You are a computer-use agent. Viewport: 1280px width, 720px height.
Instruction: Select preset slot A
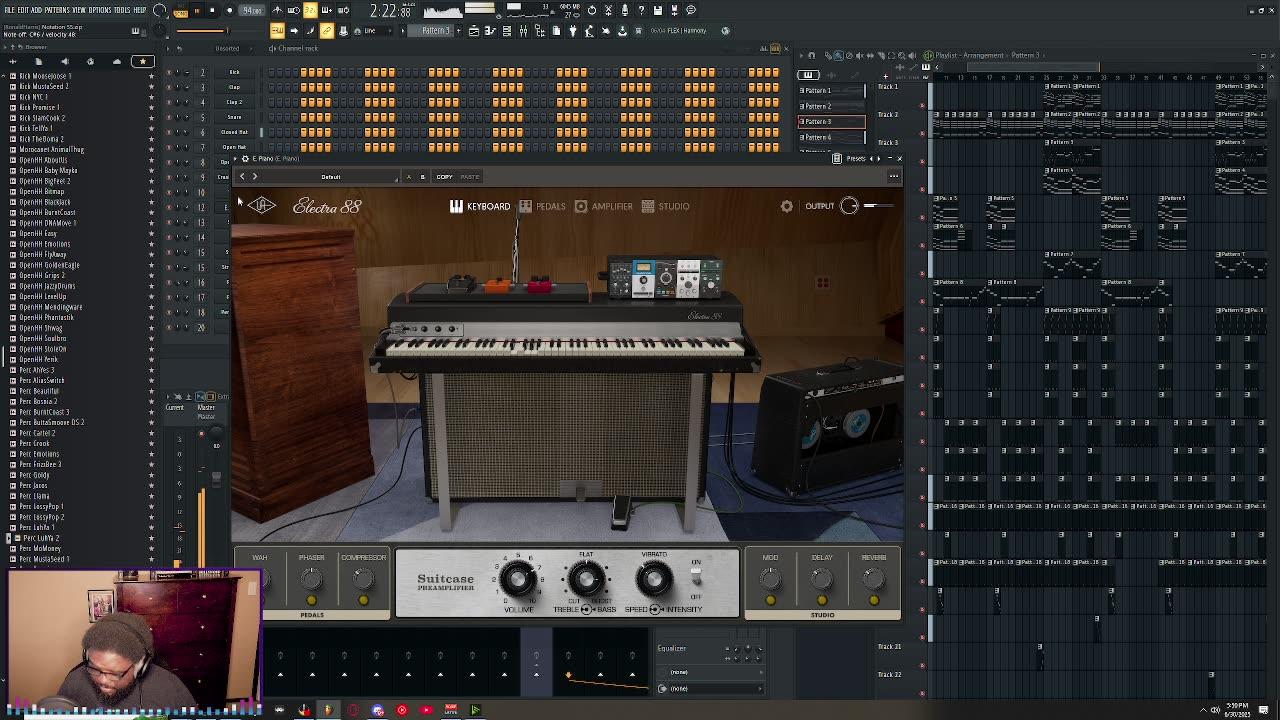pos(408,177)
